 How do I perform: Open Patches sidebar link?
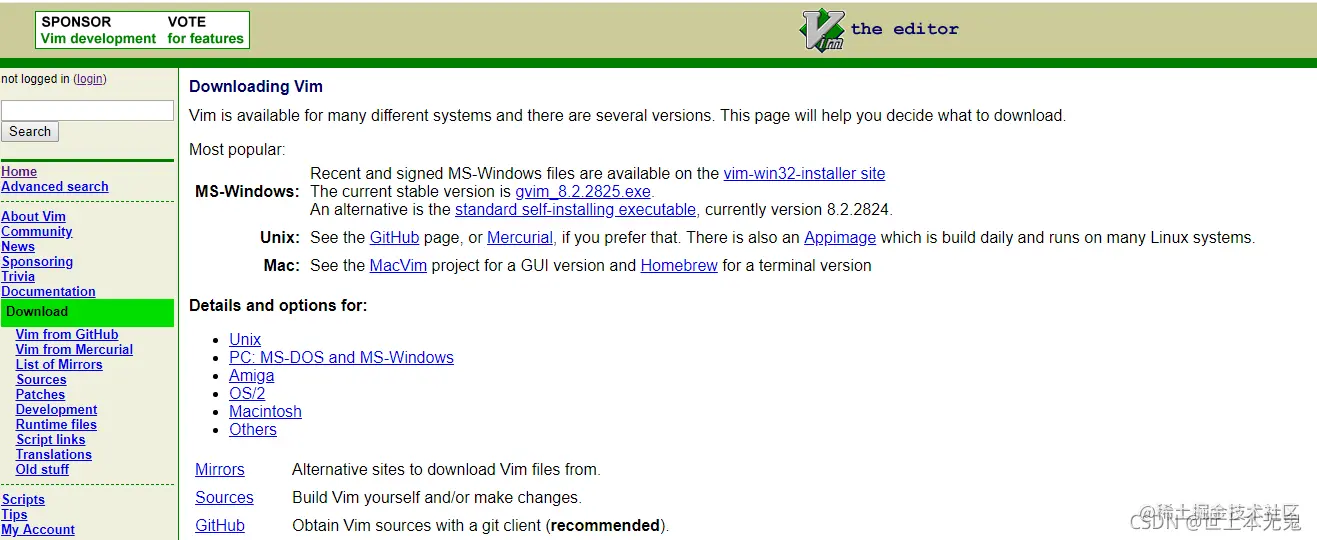pos(40,395)
